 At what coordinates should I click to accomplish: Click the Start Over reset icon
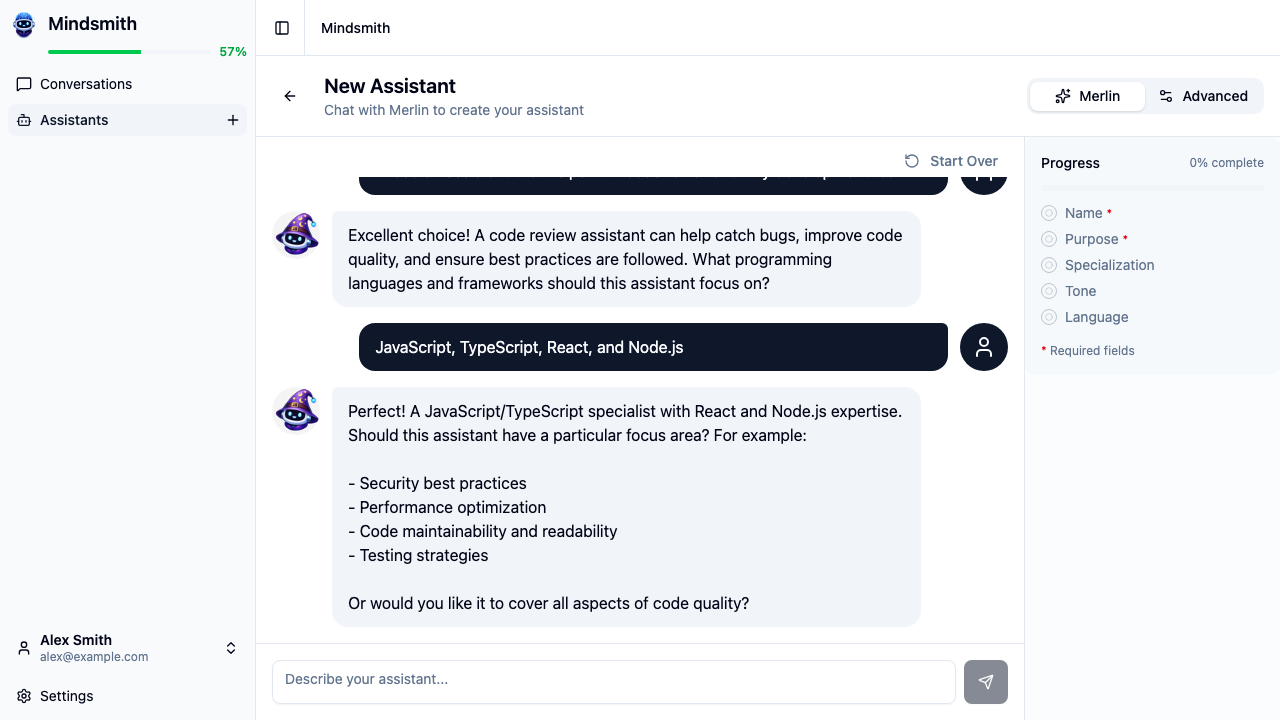911,160
